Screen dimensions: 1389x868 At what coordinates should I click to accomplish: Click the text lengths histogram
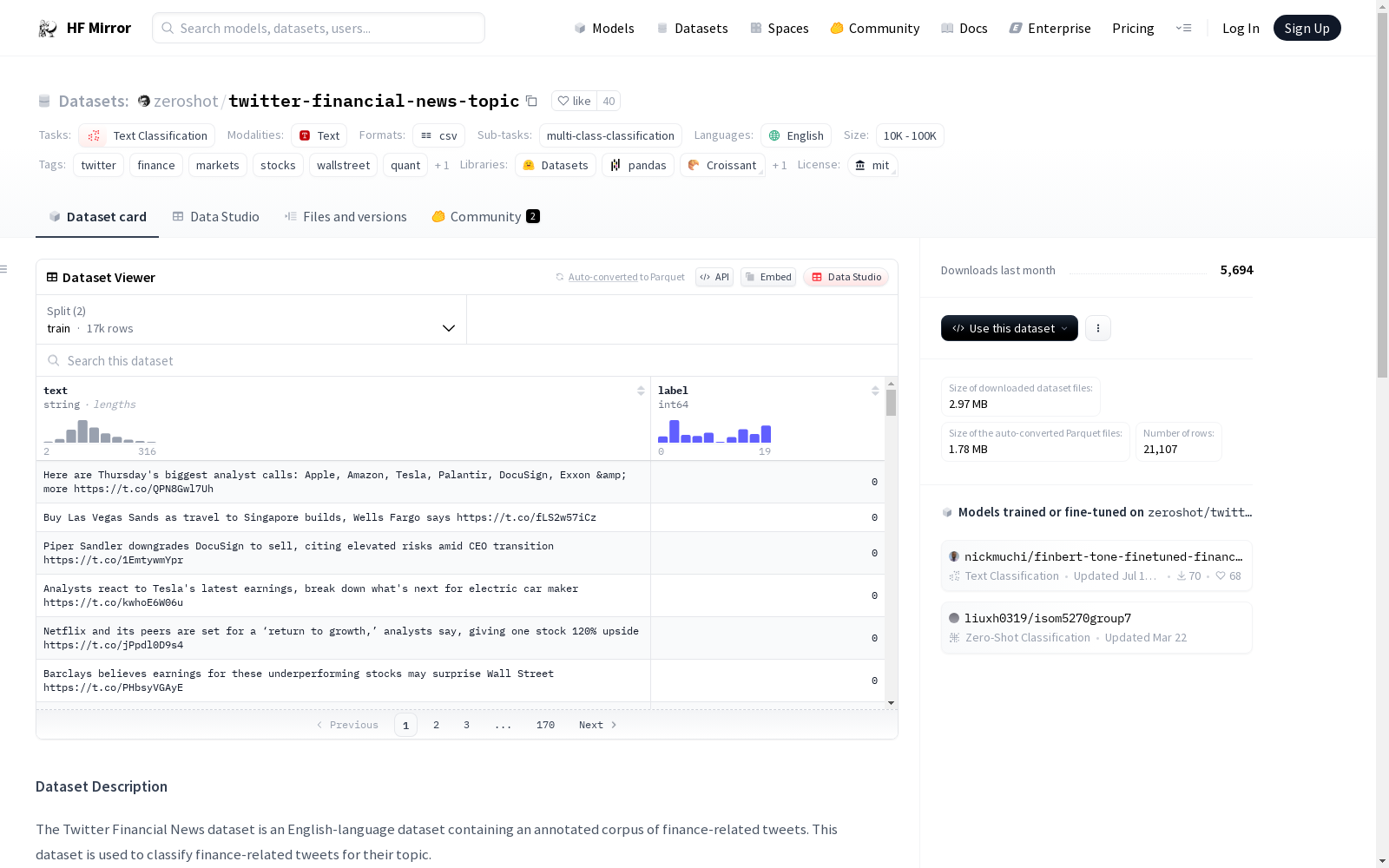pyautogui.click(x=100, y=431)
